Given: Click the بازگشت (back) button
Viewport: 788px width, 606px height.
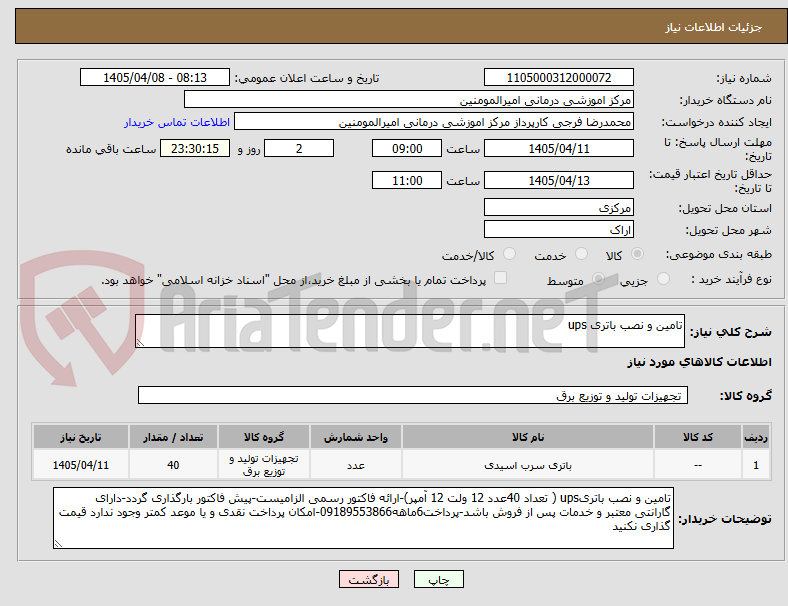Looking at the screenshot, I should pyautogui.click(x=369, y=579).
